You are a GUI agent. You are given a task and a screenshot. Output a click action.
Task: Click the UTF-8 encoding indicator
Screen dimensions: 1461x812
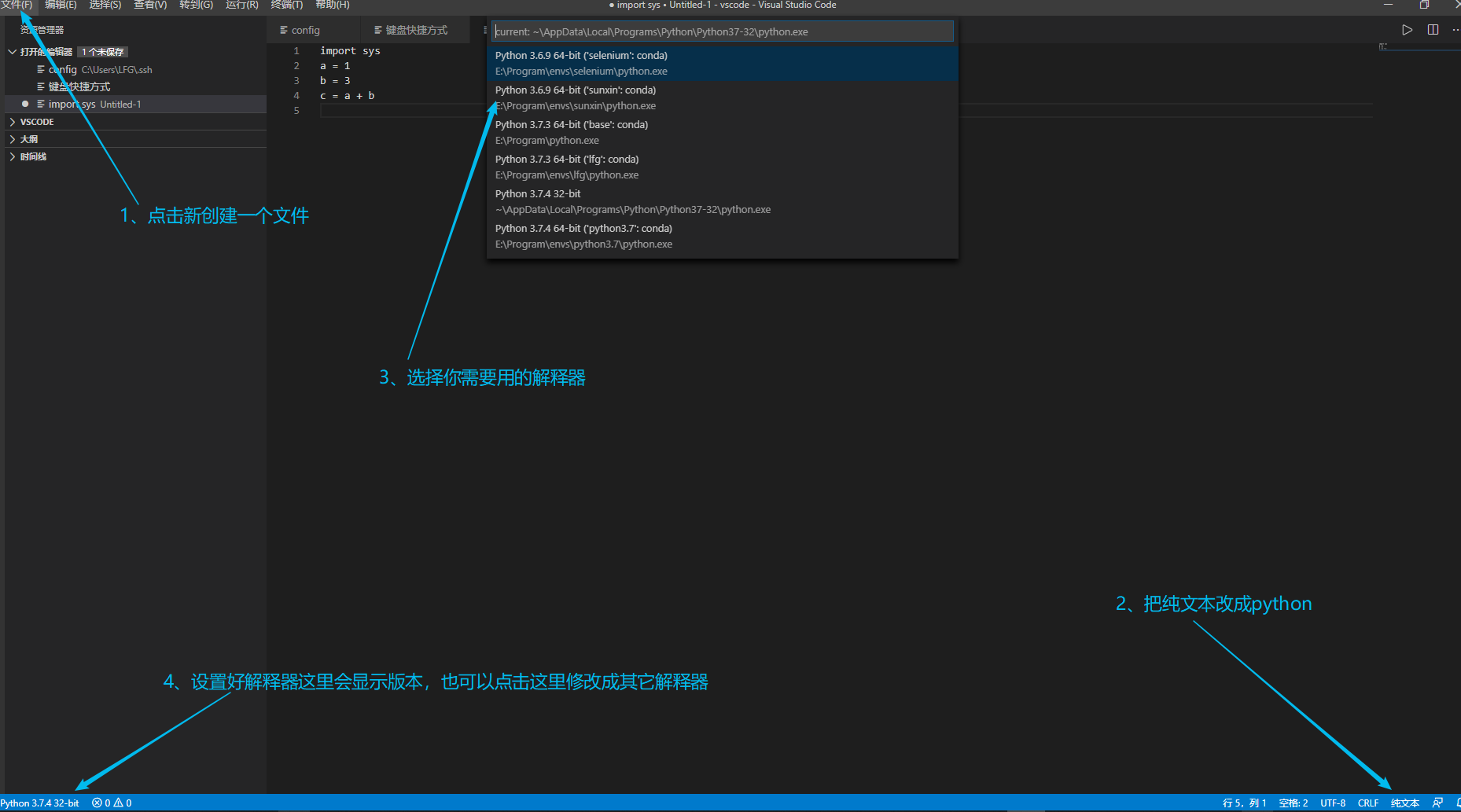coord(1333,803)
